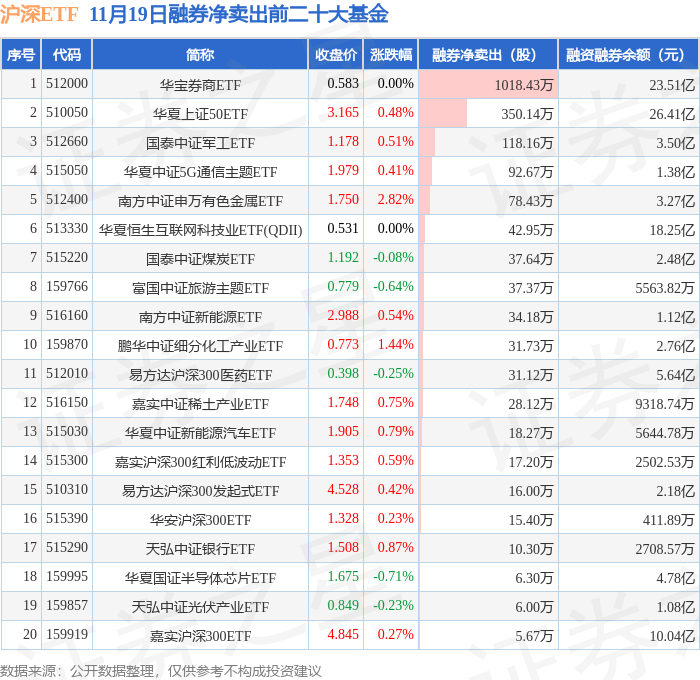700x680 pixels.
Task: Click the 11月19日融券净卖出前二十大基金 heading
Action: 239,14
